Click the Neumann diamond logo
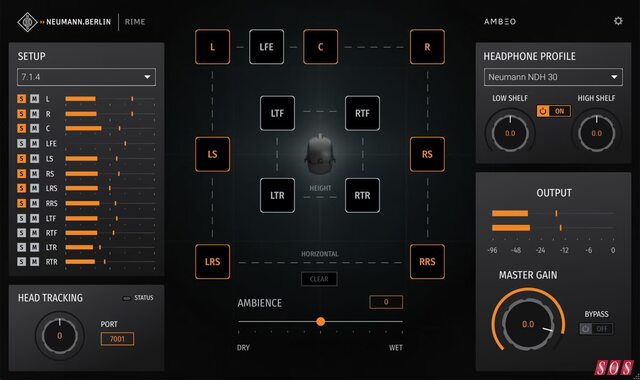 click(27, 22)
